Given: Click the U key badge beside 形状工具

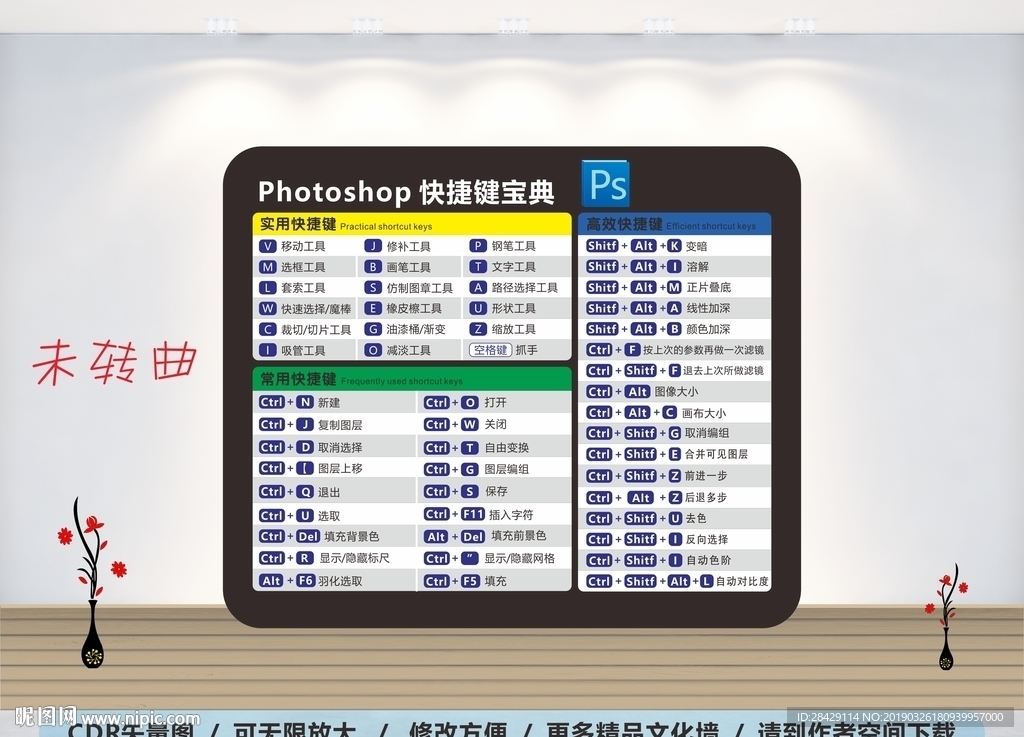Looking at the screenshot, I should 478,309.
